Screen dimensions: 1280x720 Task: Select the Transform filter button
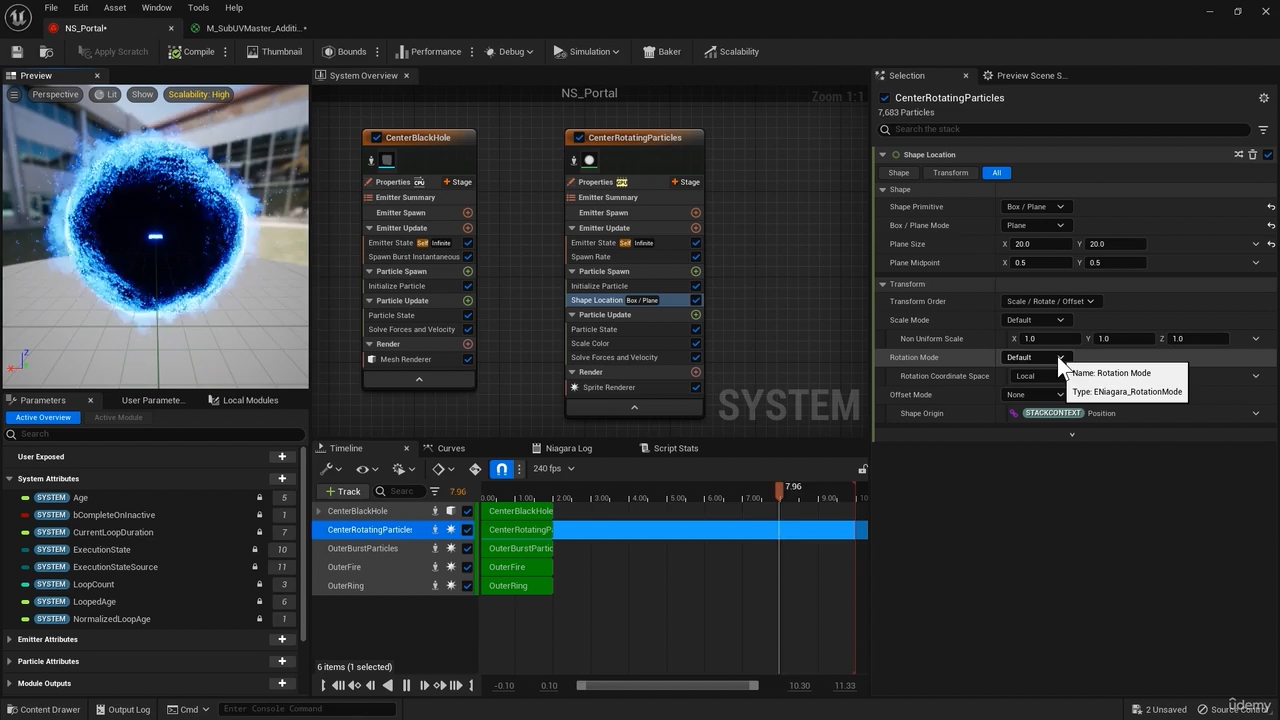pyautogui.click(x=949, y=173)
